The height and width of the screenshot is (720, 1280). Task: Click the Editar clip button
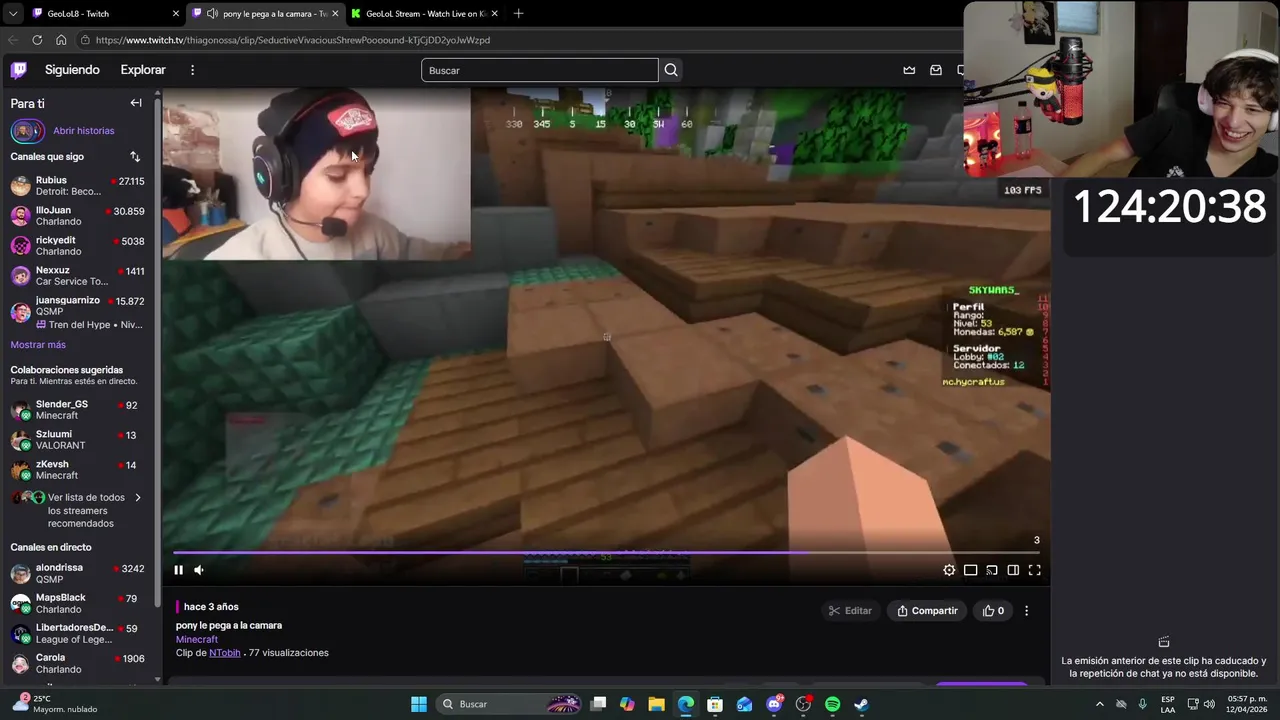850,611
